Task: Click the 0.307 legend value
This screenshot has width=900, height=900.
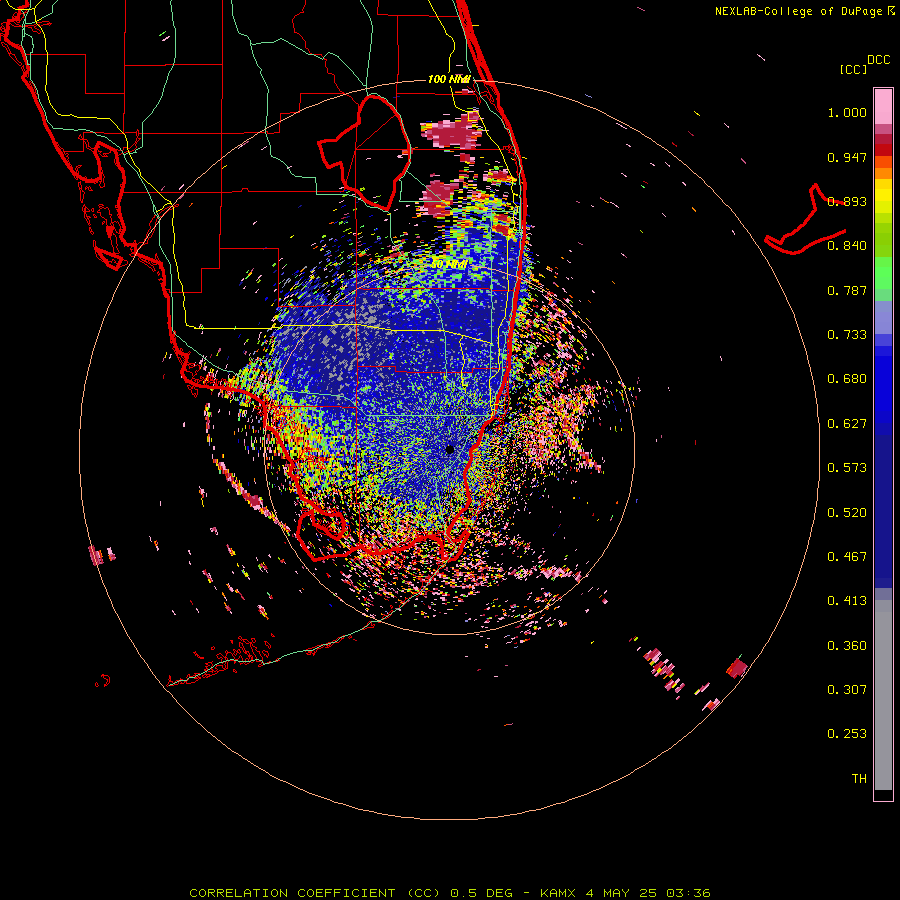Action: [x=847, y=690]
